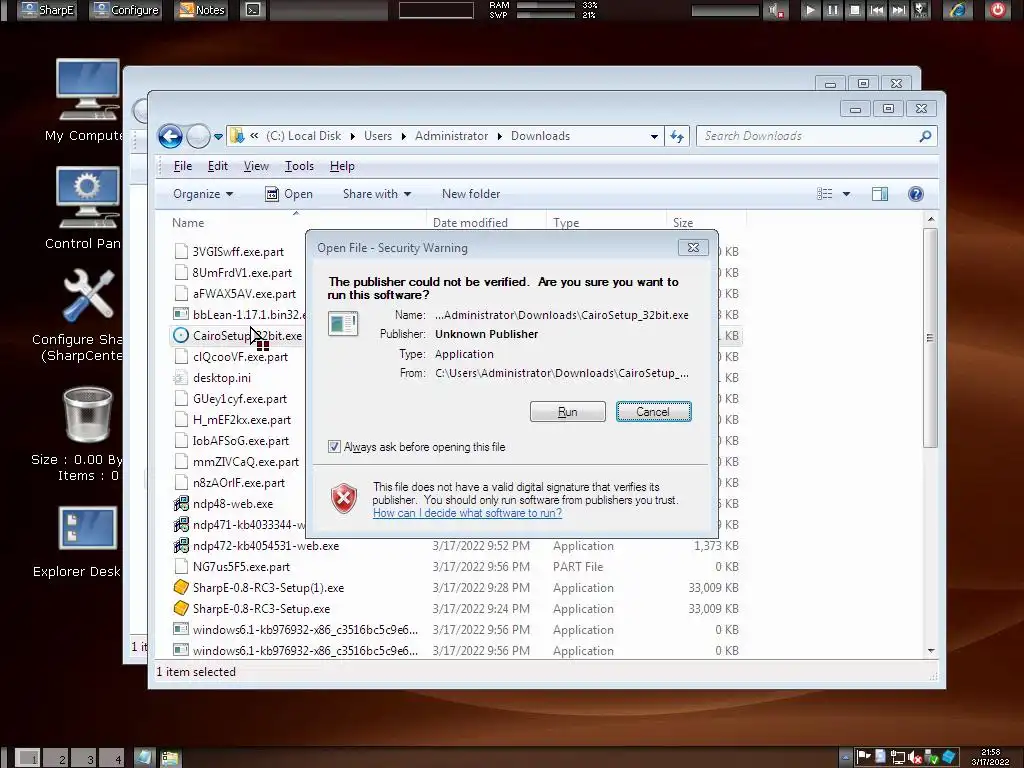This screenshot has width=1024, height=768.
Task: Open the recent pages dropdown beside forward arrow
Action: (218, 136)
